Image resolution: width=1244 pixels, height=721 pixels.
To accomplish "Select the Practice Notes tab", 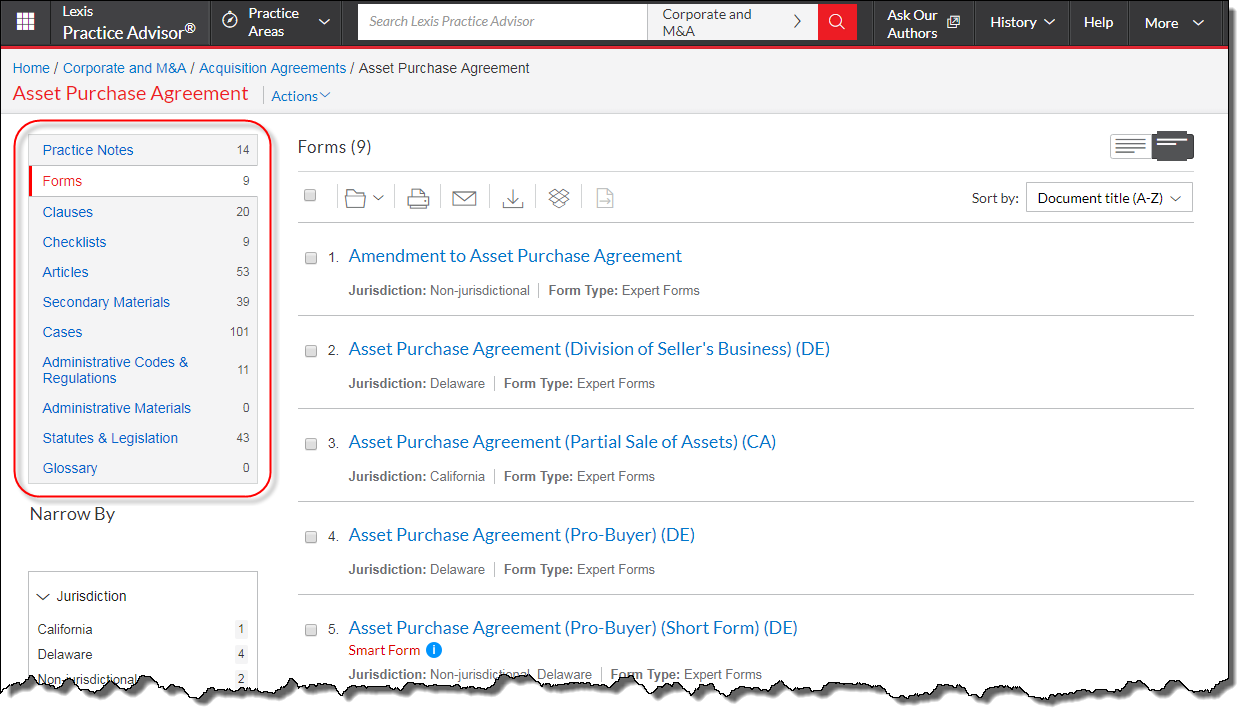I will point(143,150).
